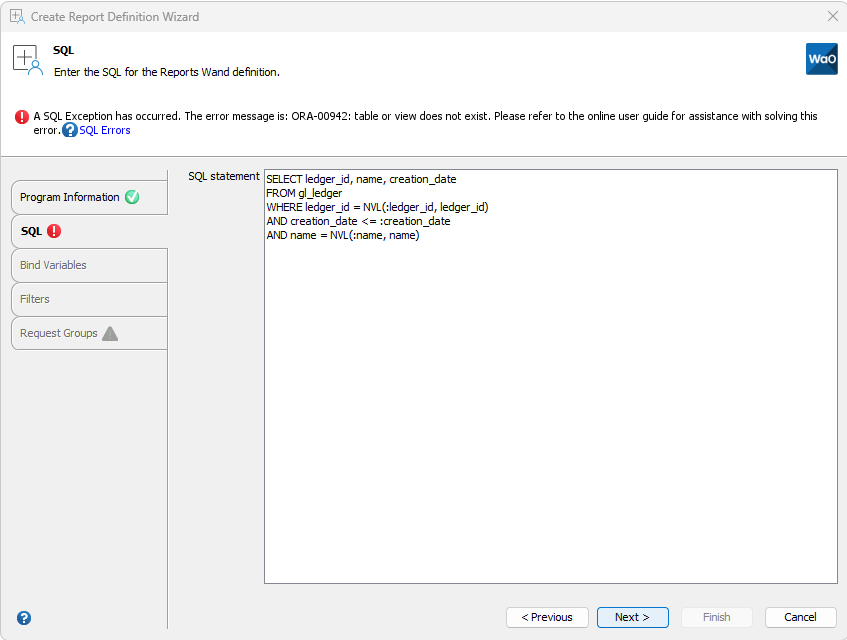Click the red SQL Exception error icon

click(x=21, y=116)
